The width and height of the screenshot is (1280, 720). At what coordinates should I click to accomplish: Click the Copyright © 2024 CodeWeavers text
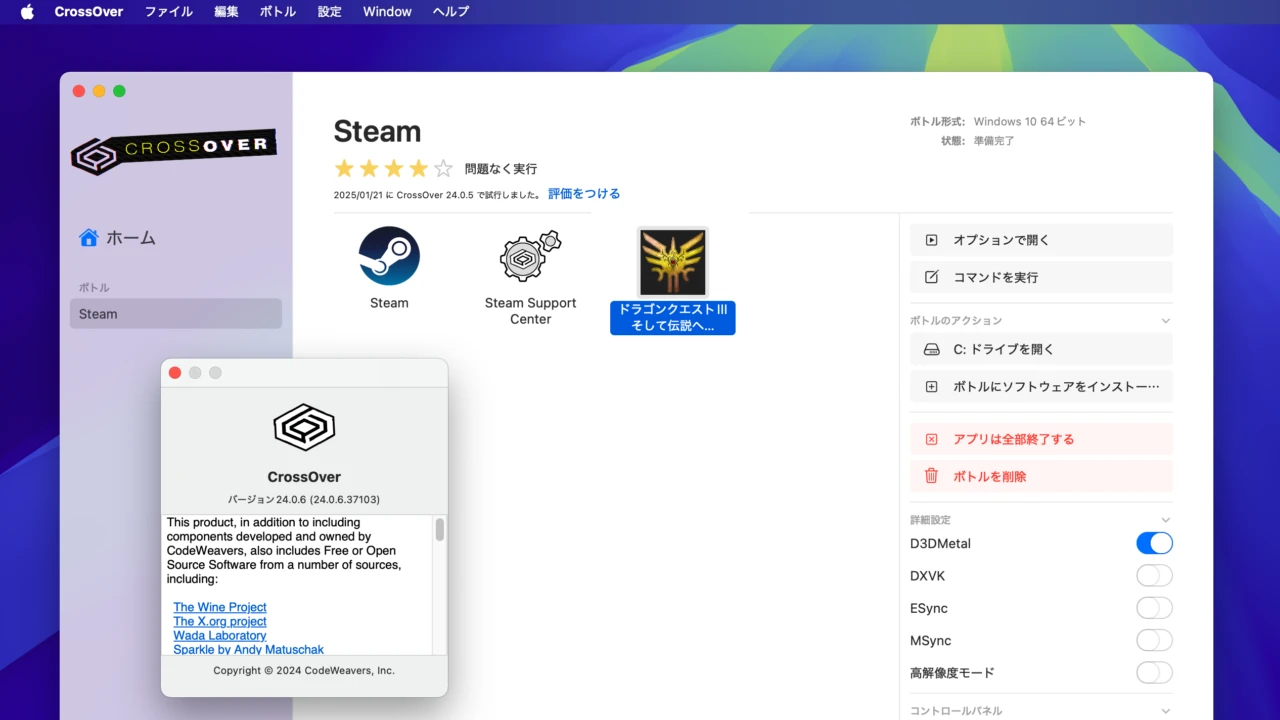click(x=304, y=671)
